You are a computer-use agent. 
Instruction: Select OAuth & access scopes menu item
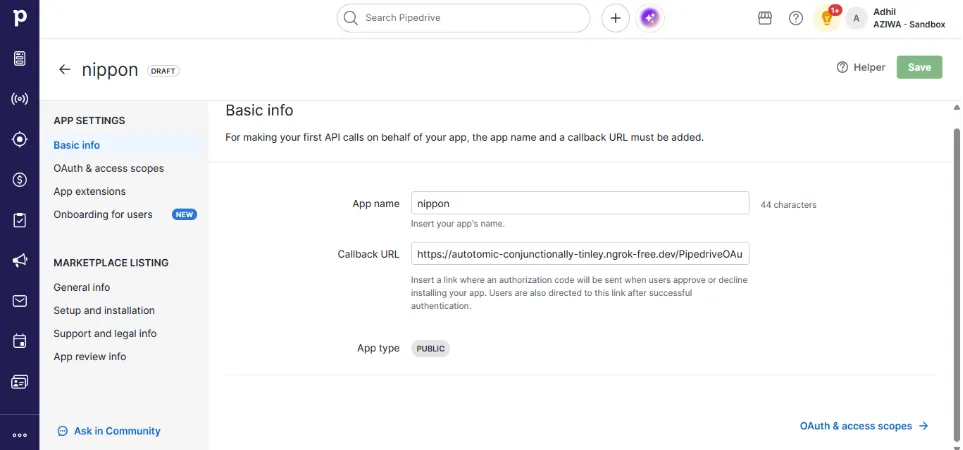coord(109,168)
